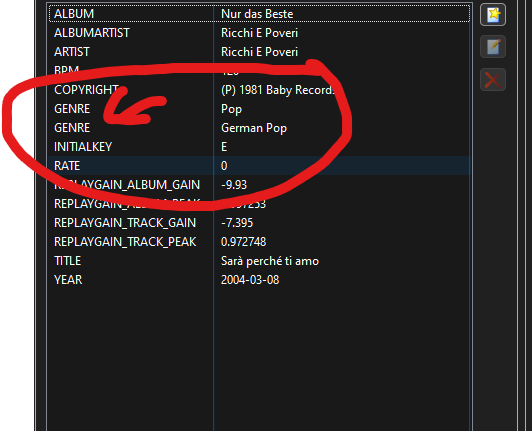This screenshot has height=431, width=532.
Task: Click the title value Sarà perché ti amo
Action: pos(270,261)
